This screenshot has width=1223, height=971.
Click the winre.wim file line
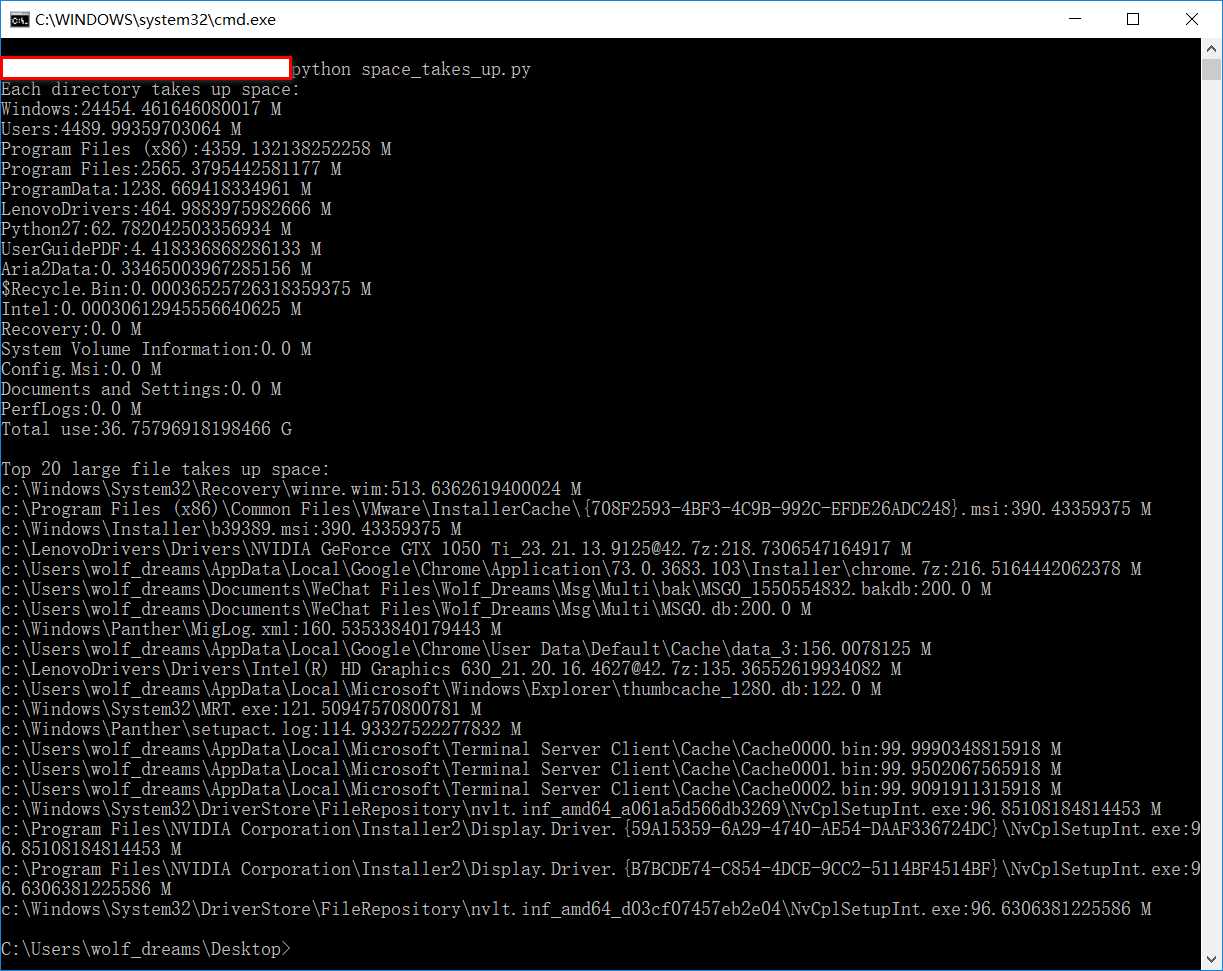click(x=291, y=489)
